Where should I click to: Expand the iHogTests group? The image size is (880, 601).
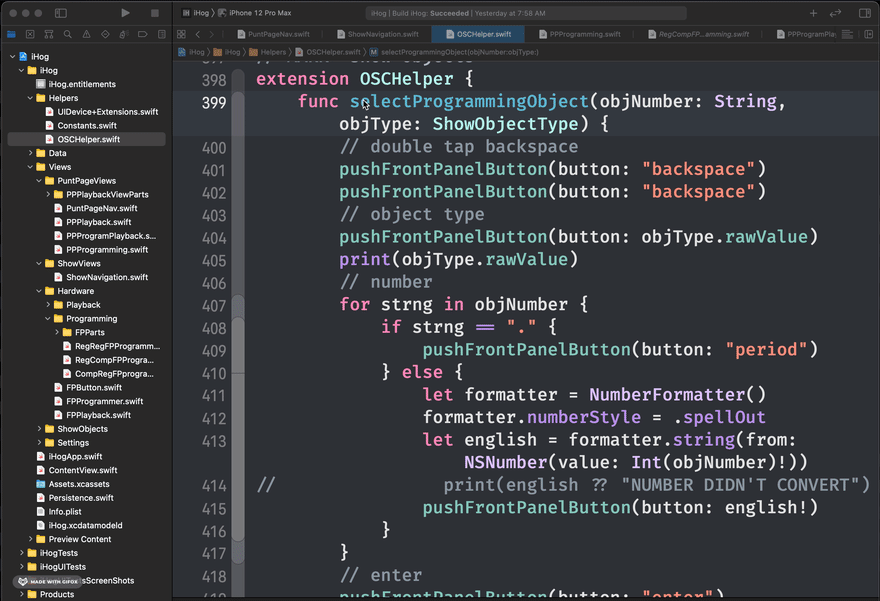[21, 553]
